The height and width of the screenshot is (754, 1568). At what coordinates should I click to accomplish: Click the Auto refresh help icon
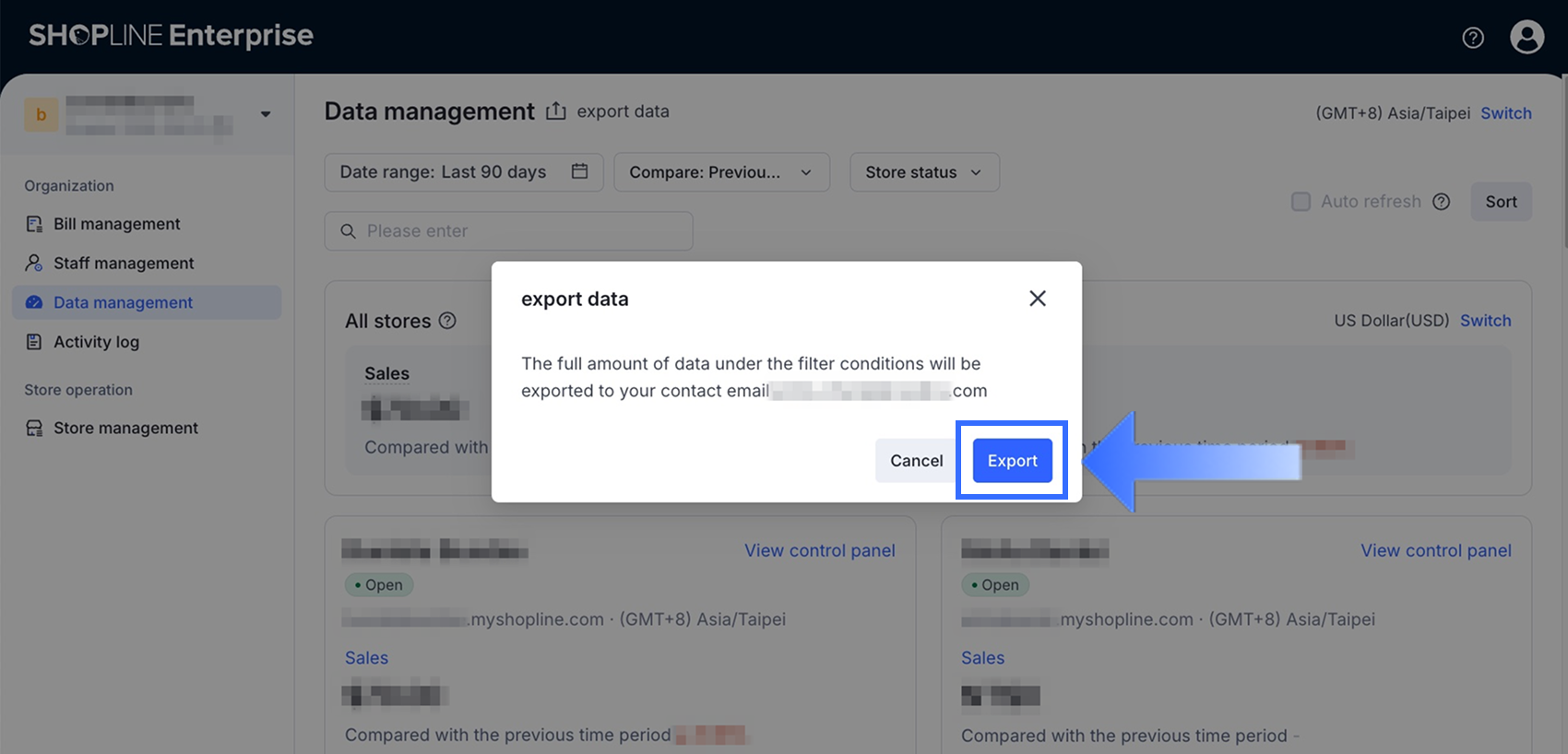coord(1442,202)
